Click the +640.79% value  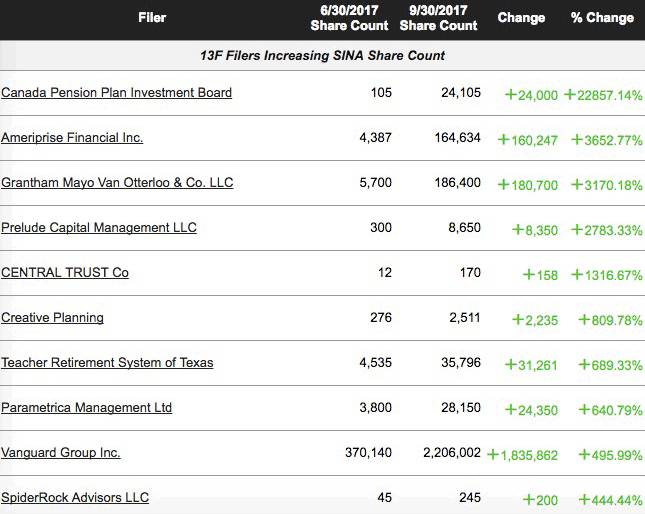610,410
